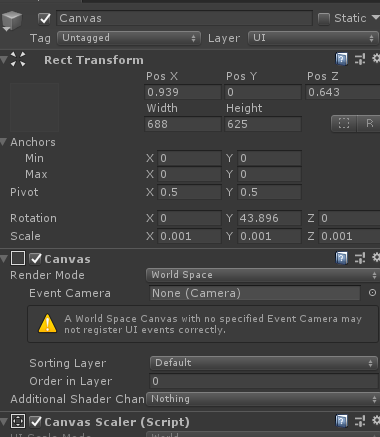Click the GameObject cube icon

pos(11,21)
